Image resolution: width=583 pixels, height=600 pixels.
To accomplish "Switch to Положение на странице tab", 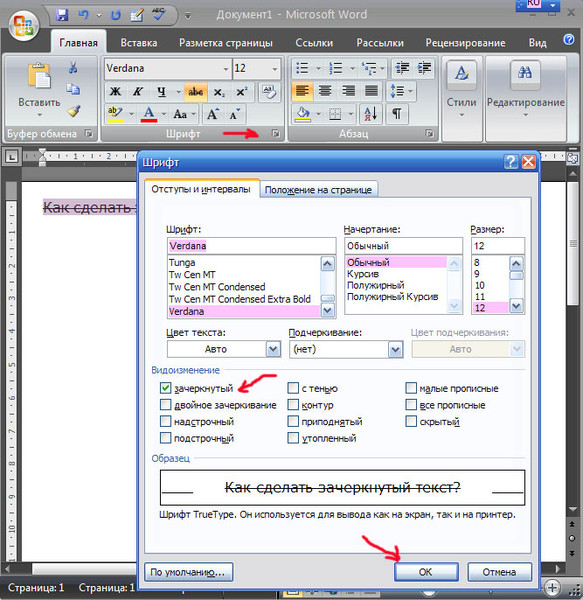I will pyautogui.click(x=318, y=190).
